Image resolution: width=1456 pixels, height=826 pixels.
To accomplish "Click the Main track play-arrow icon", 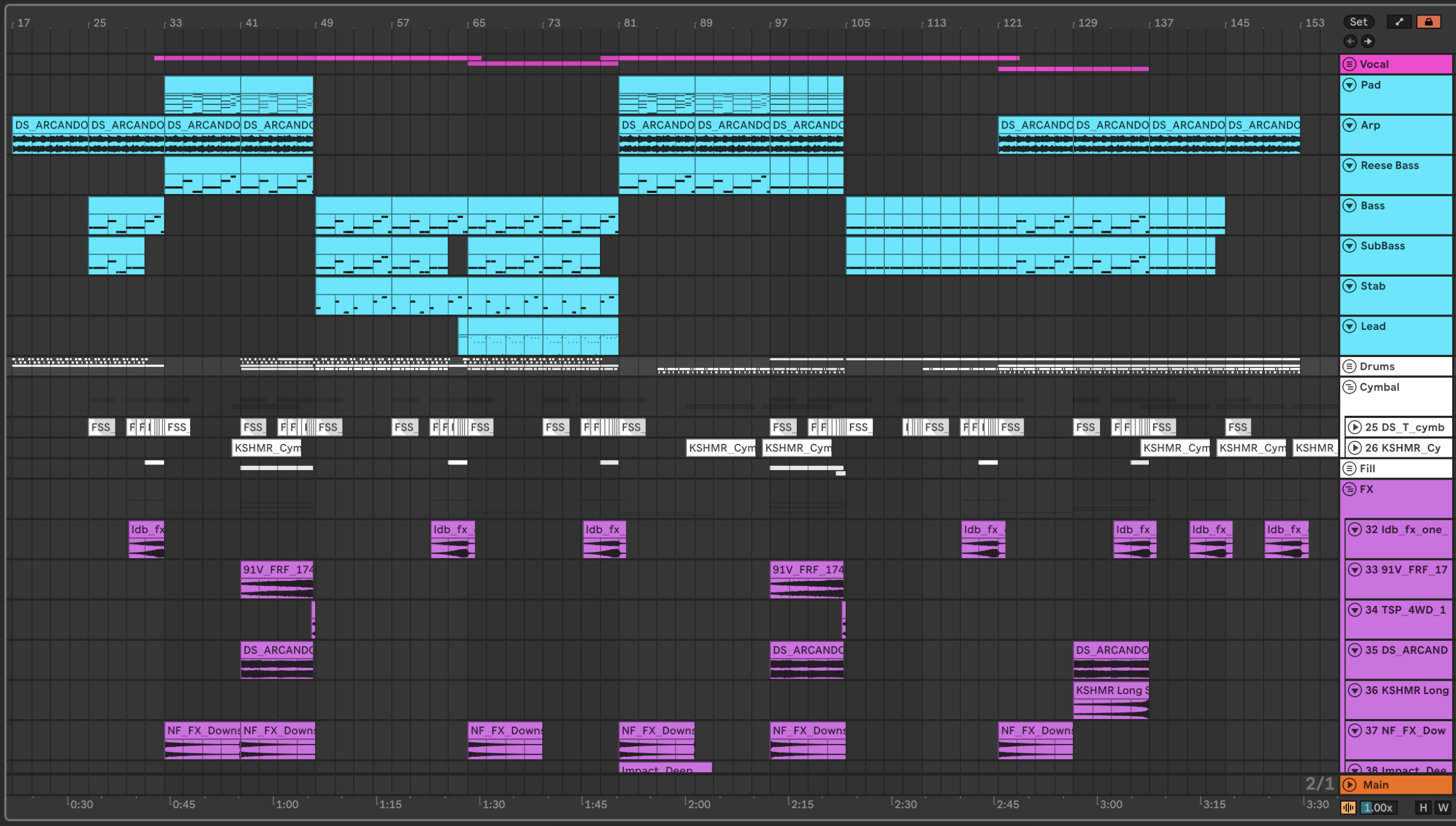I will click(1350, 784).
